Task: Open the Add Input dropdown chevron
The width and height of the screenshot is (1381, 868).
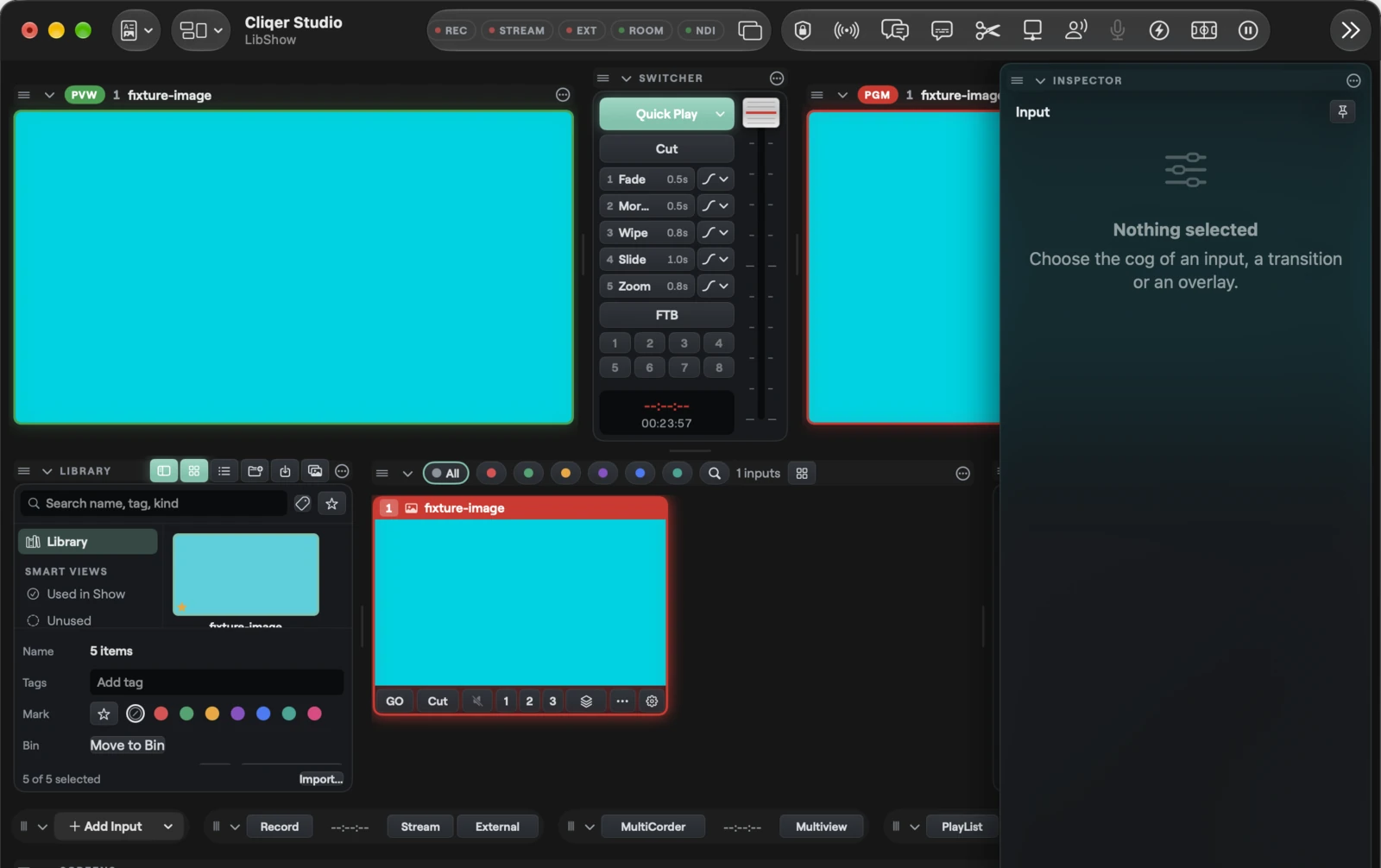Action: (168, 827)
